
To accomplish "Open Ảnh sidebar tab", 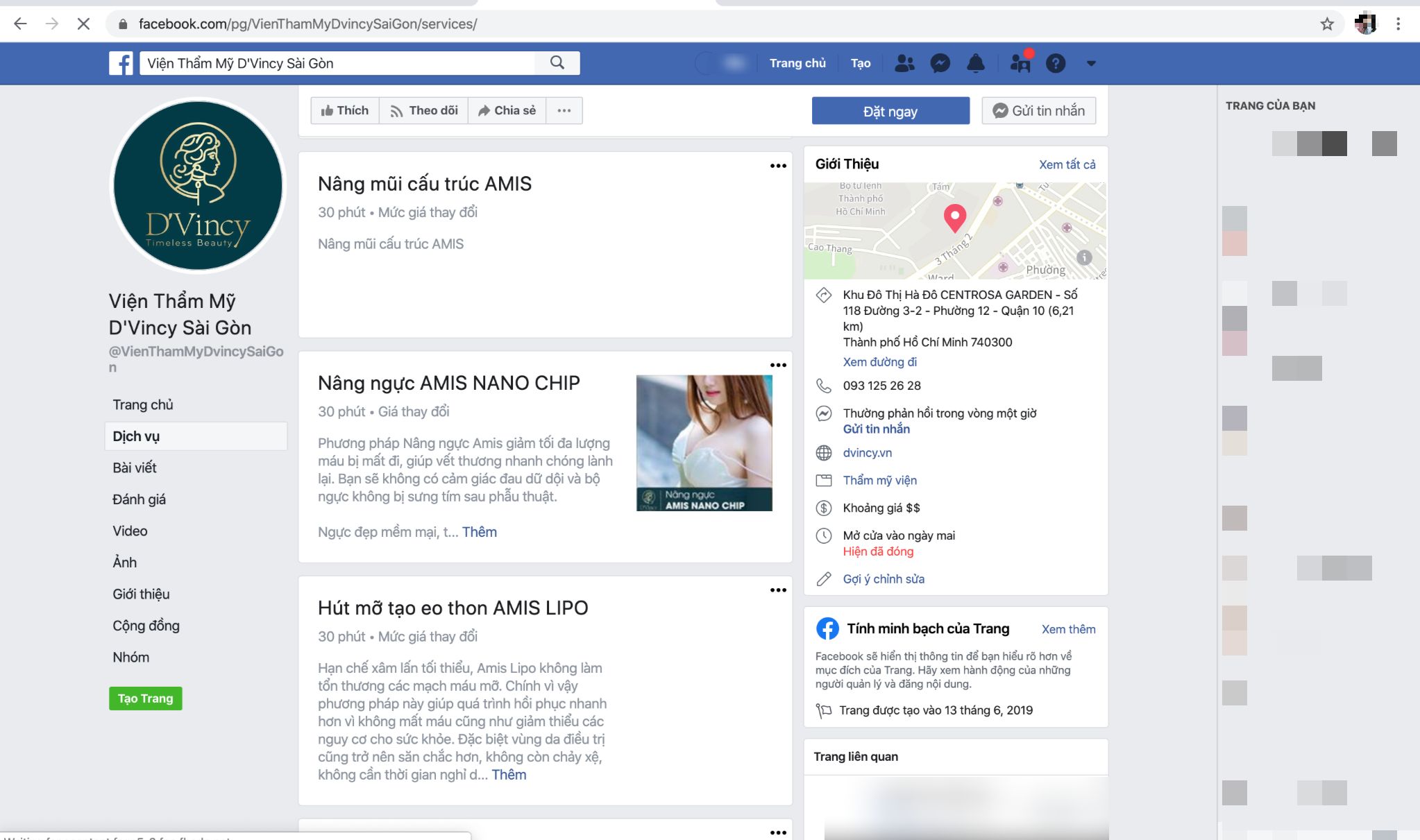I will (x=125, y=563).
